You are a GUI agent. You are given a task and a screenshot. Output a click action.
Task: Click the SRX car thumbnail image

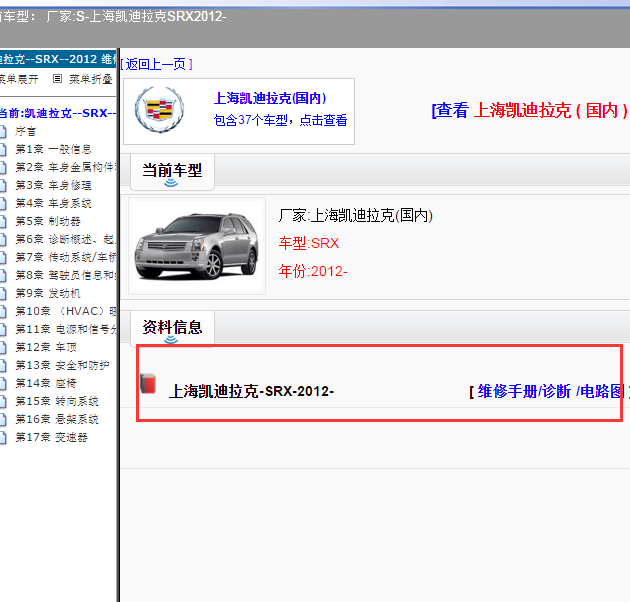(197, 246)
